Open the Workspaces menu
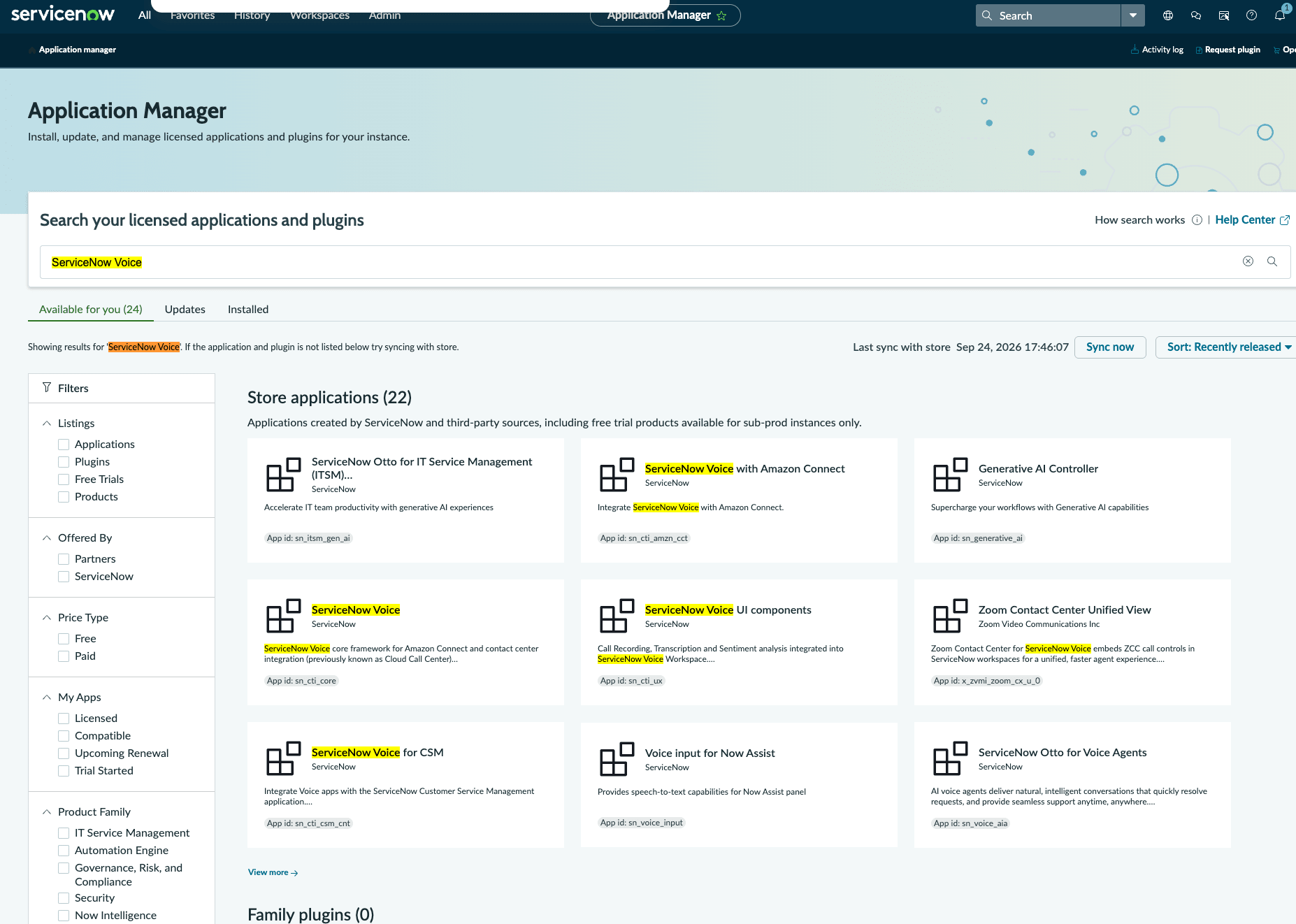The image size is (1296, 924). pyautogui.click(x=319, y=15)
